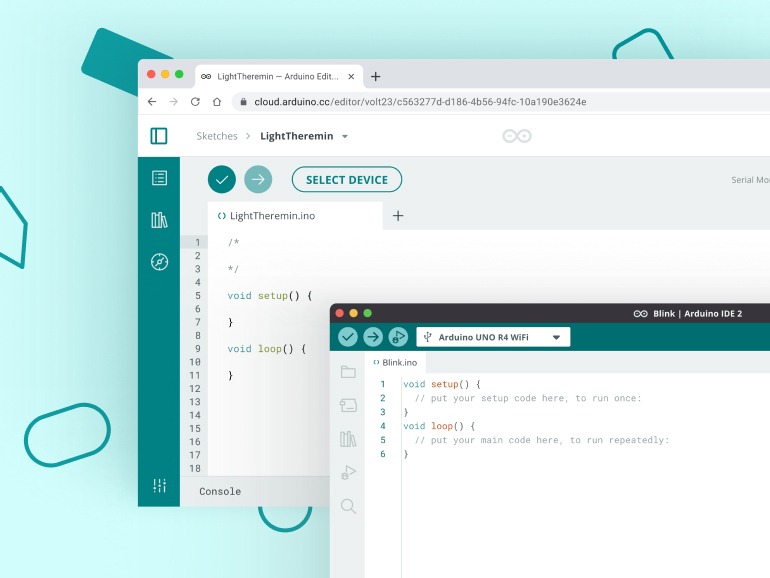Open Boards Manager icon in IDE 2 sidebar
The image size is (770, 578).
pyautogui.click(x=348, y=405)
